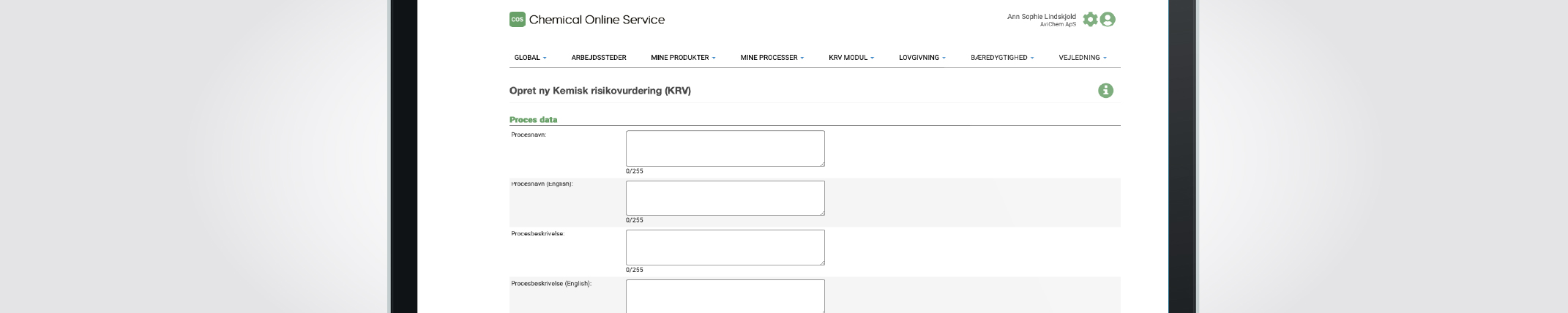
Task: Click the Chemical Online Service title link
Action: click(x=597, y=20)
